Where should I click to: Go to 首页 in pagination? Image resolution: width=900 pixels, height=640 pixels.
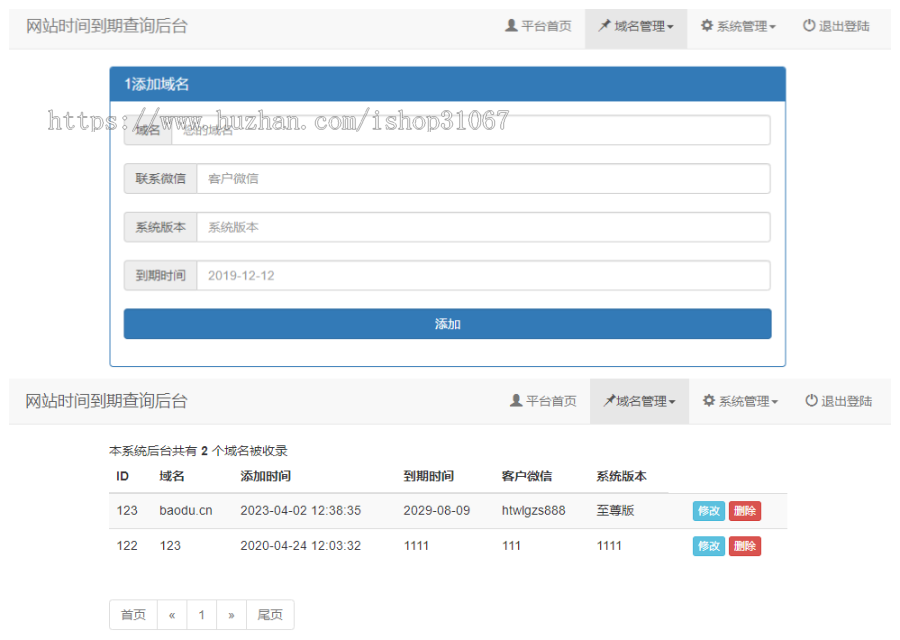tap(133, 615)
